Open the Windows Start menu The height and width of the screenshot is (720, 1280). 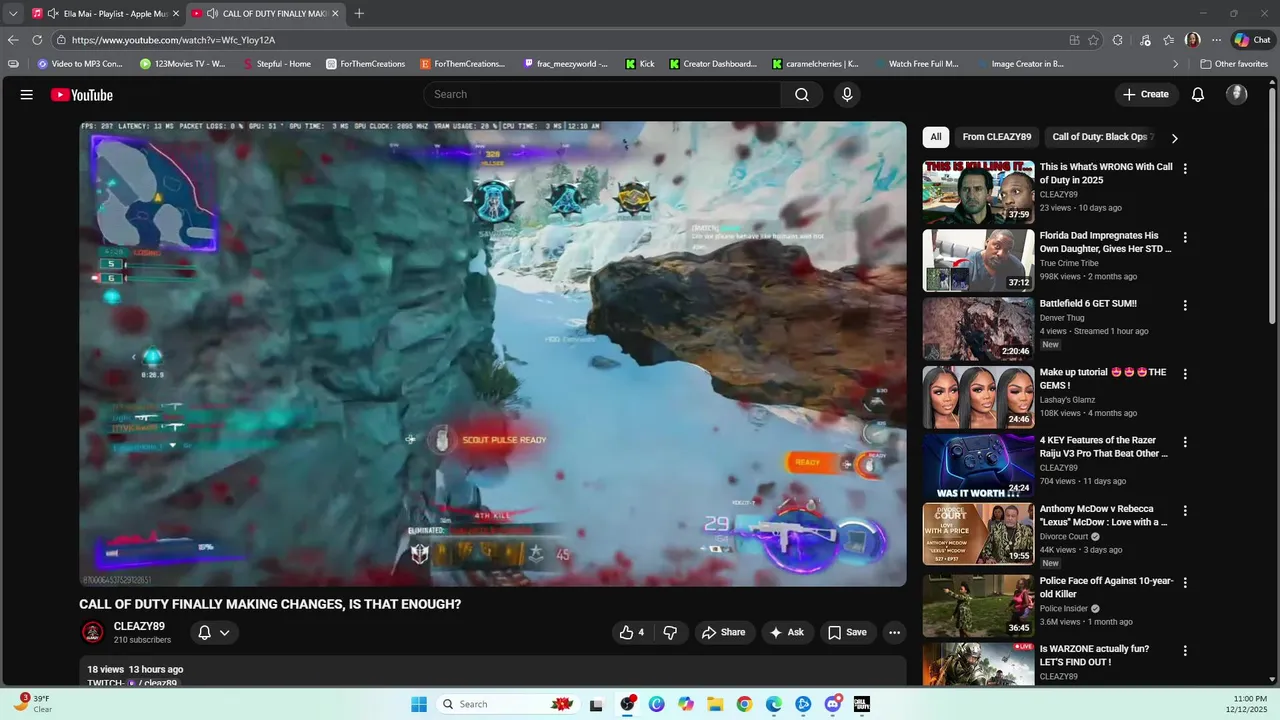(419, 704)
